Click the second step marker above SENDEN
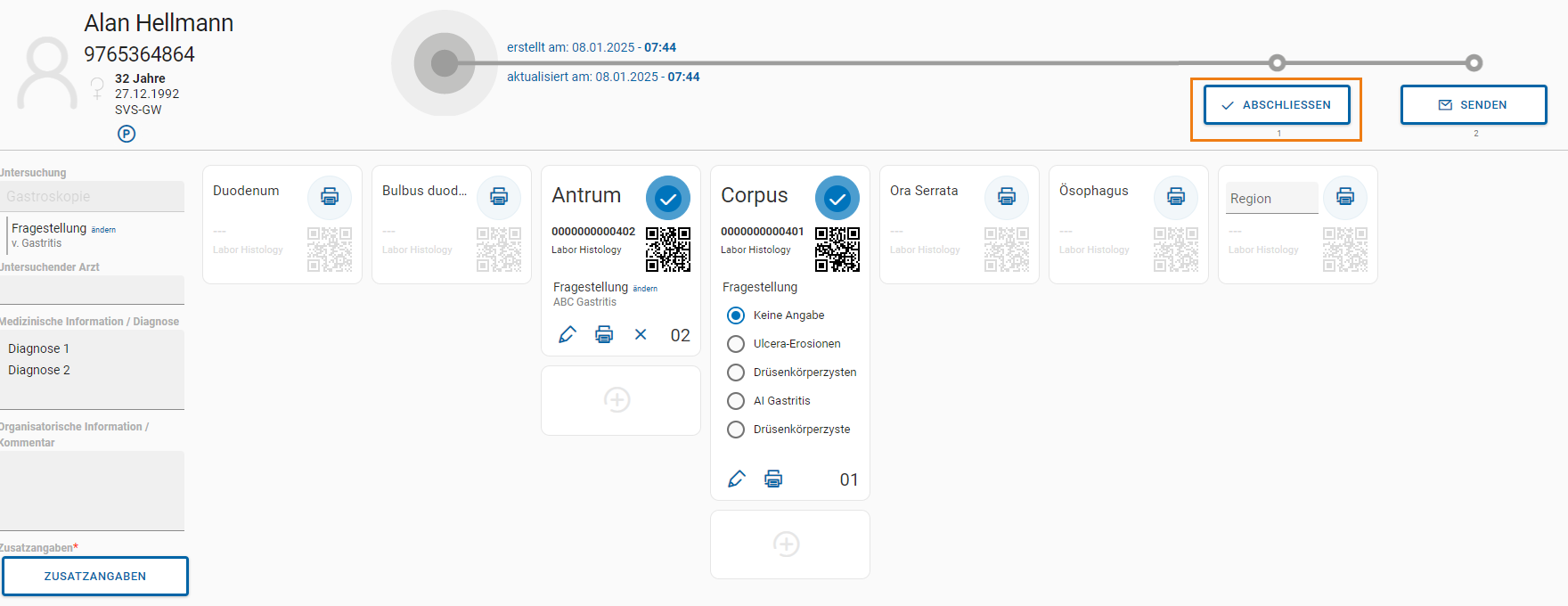The height and width of the screenshot is (606, 1568). 1474,62
